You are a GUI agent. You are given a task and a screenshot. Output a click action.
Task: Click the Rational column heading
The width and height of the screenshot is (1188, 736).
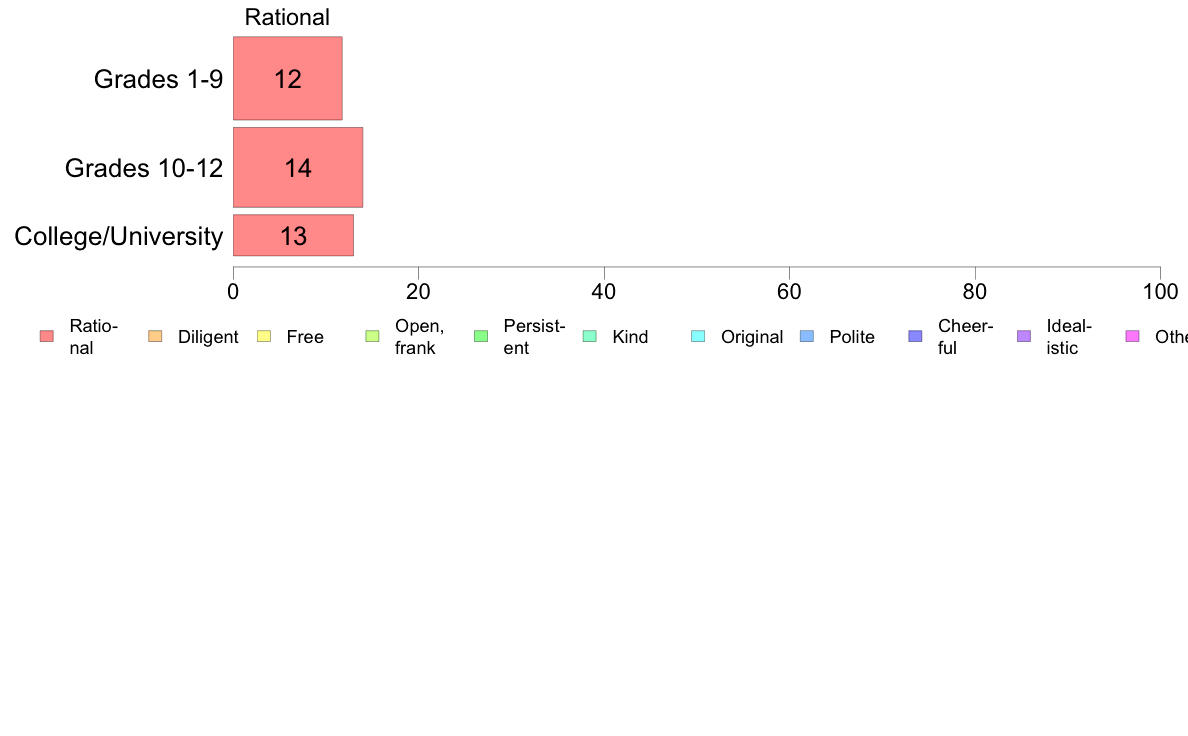coord(287,17)
